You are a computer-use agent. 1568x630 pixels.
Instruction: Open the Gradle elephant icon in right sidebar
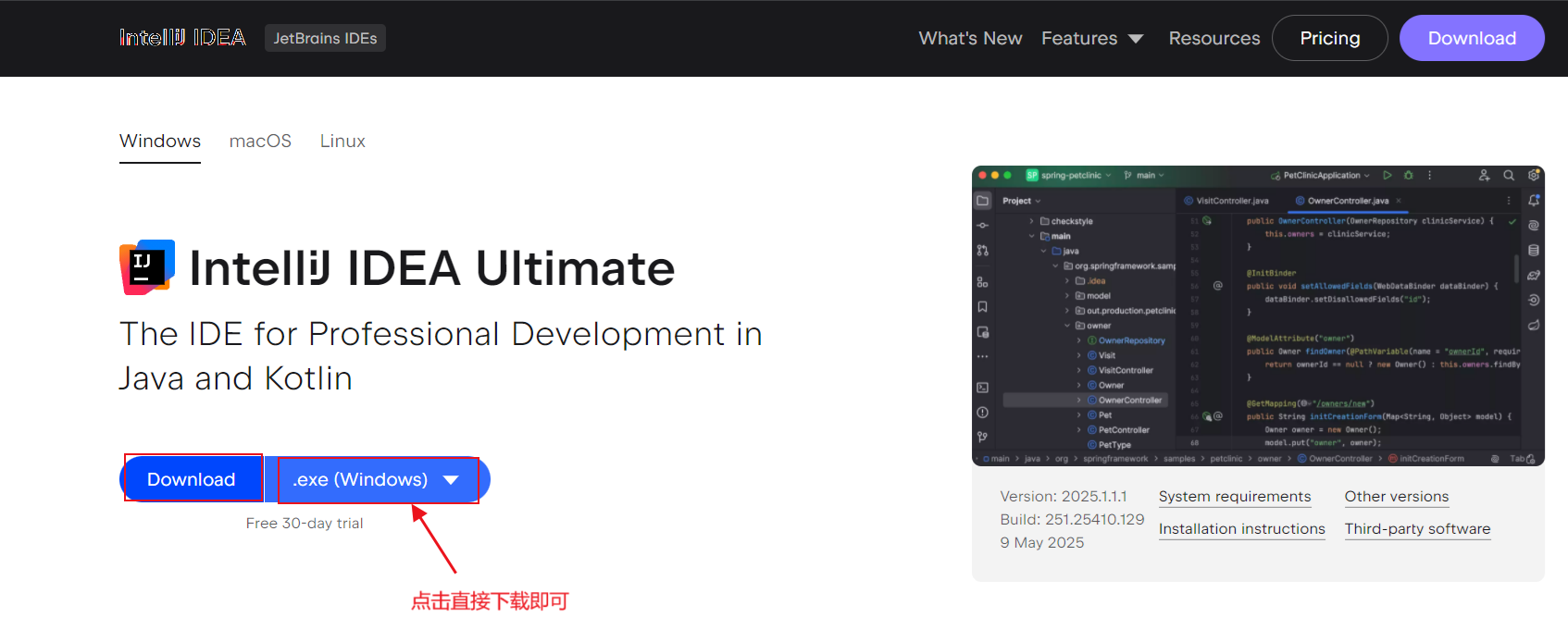coord(1534,276)
